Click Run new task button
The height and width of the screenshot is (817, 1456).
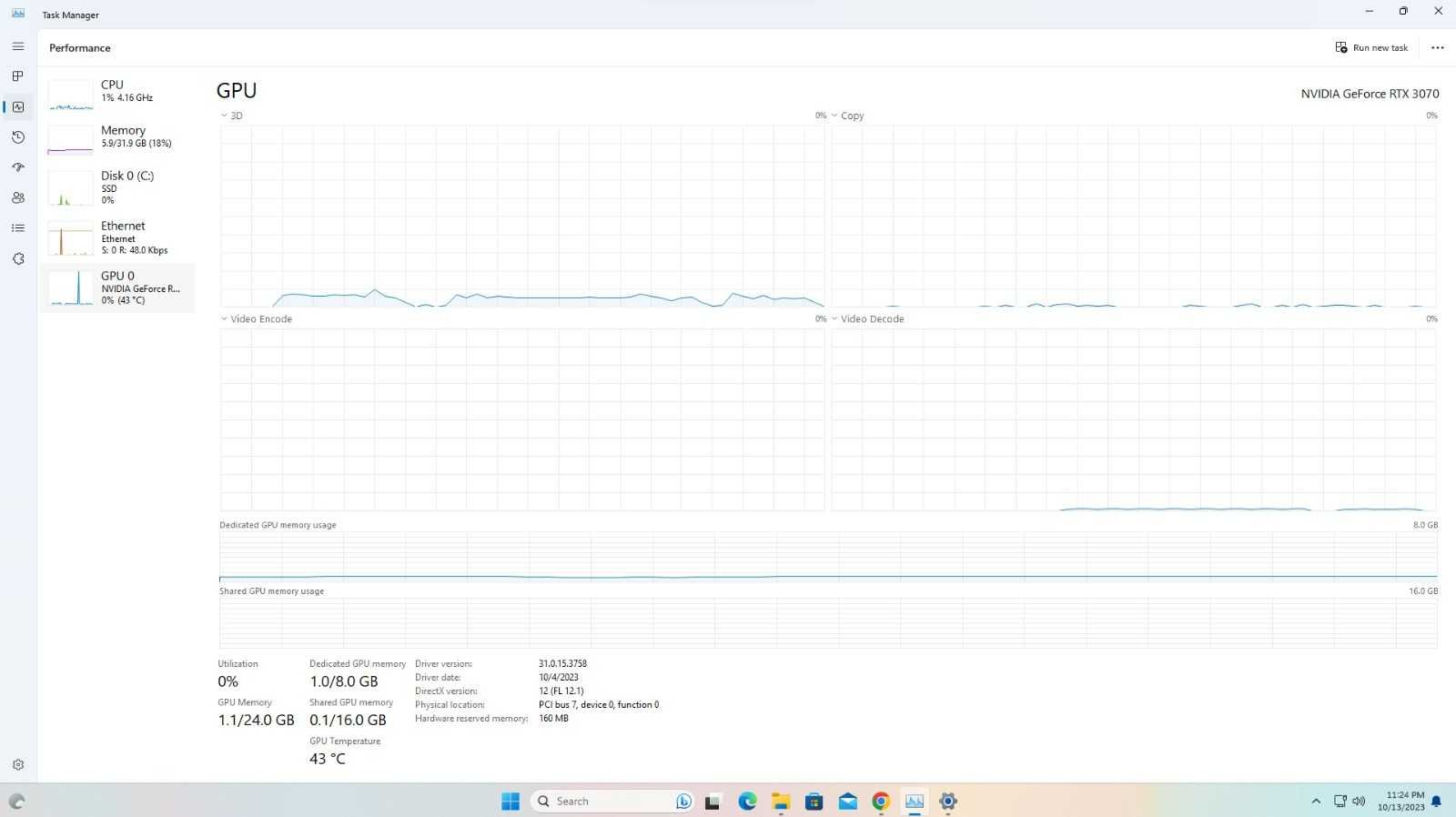pyautogui.click(x=1371, y=47)
